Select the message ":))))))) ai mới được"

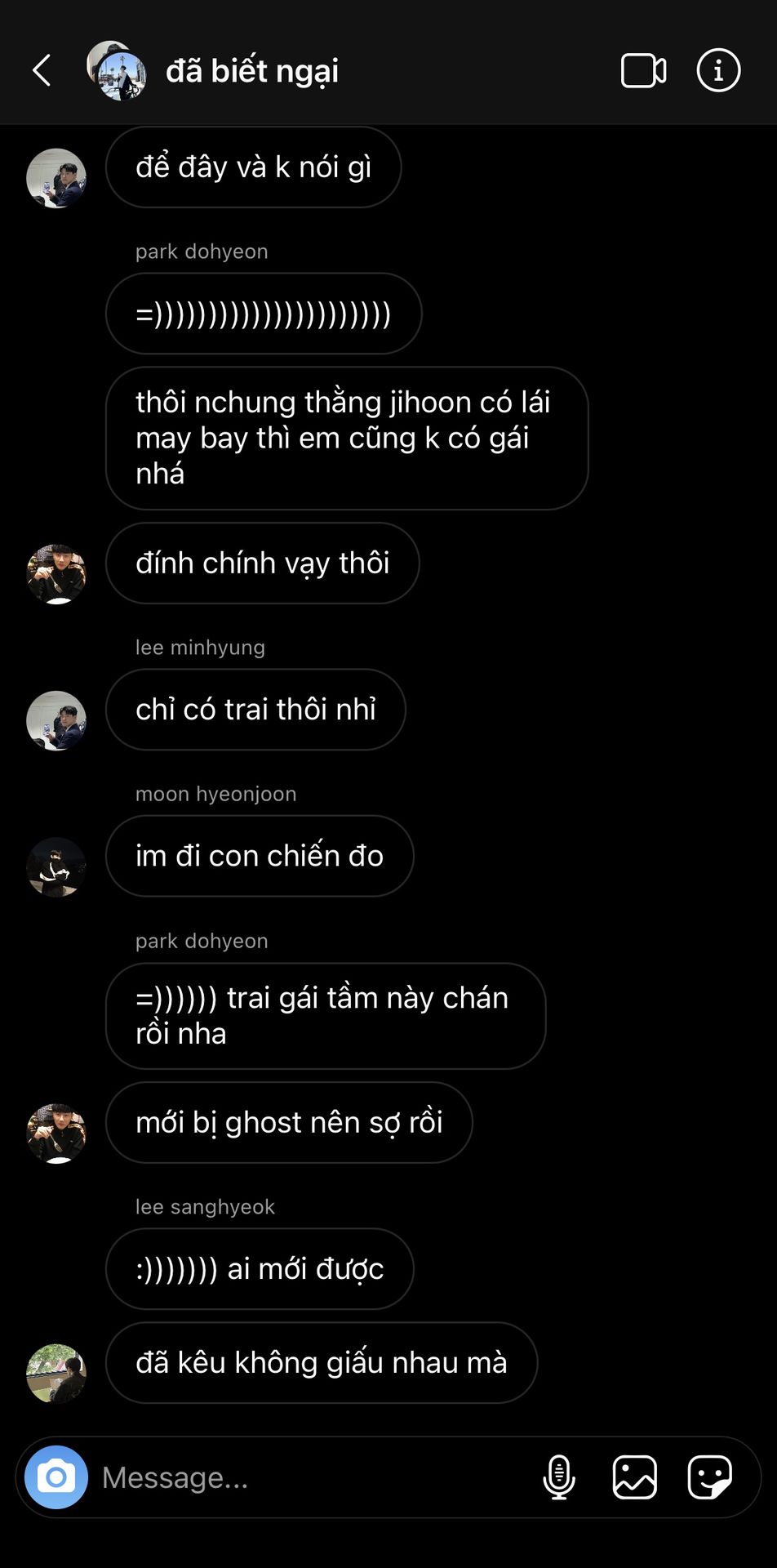click(260, 1268)
